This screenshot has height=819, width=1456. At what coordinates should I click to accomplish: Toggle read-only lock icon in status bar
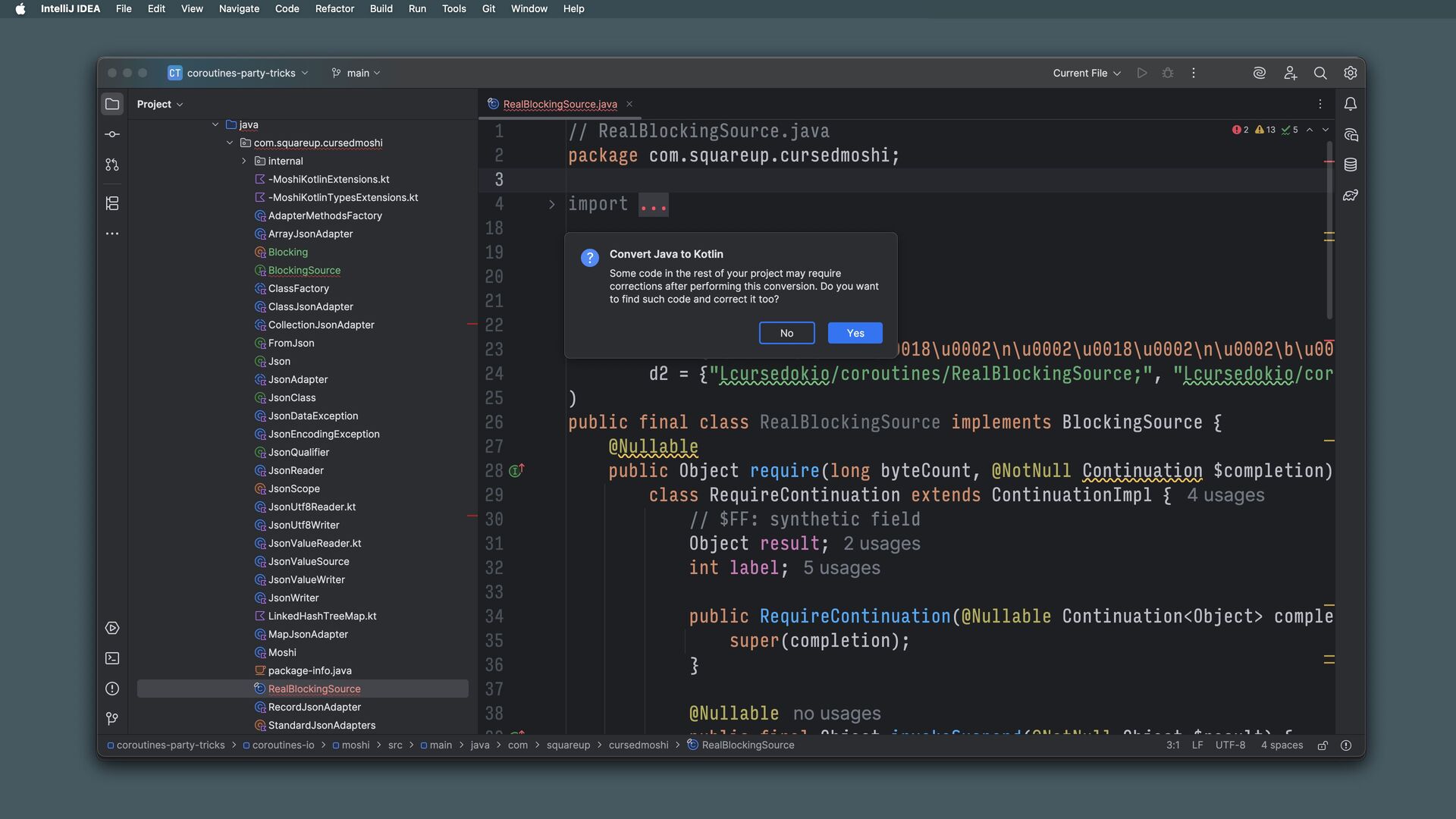click(1323, 745)
